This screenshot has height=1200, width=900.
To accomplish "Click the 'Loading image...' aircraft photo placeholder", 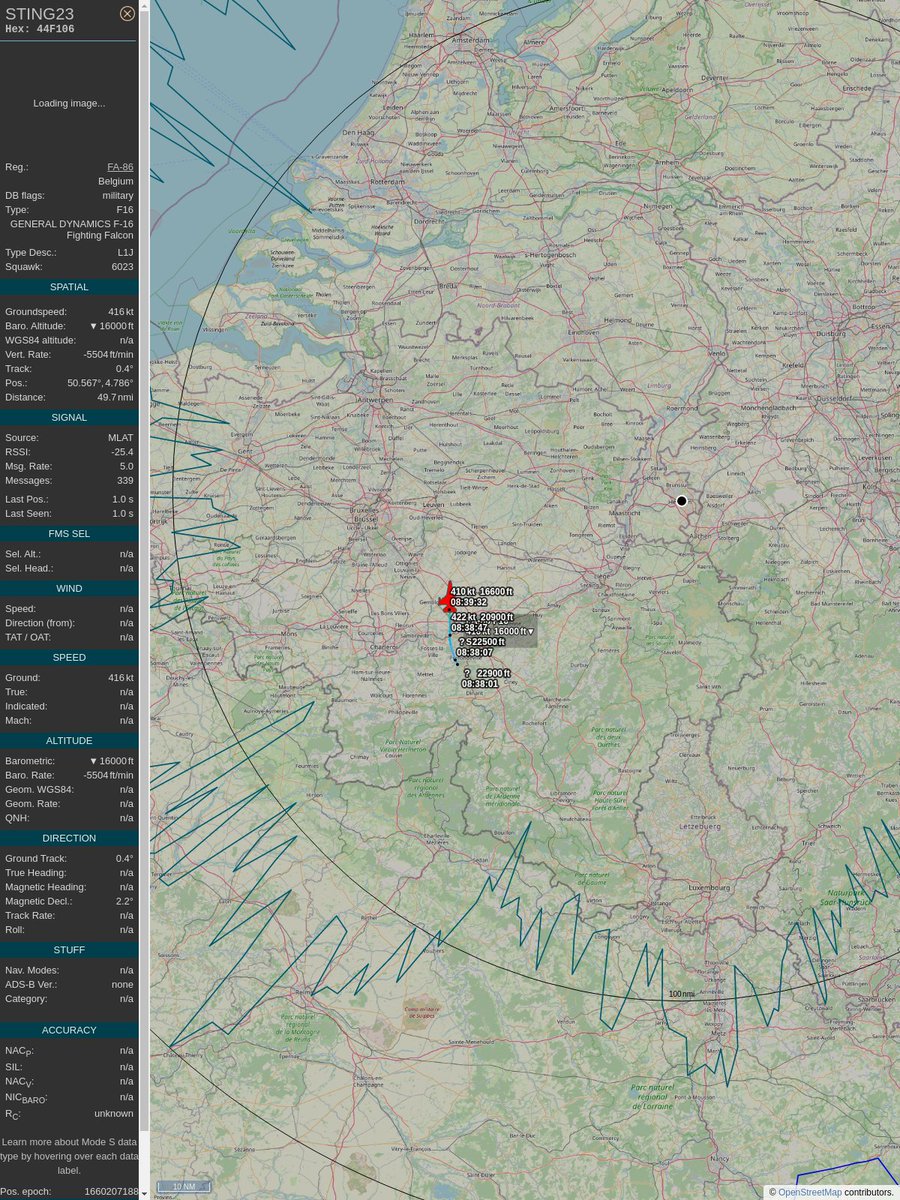I will tap(68, 103).
